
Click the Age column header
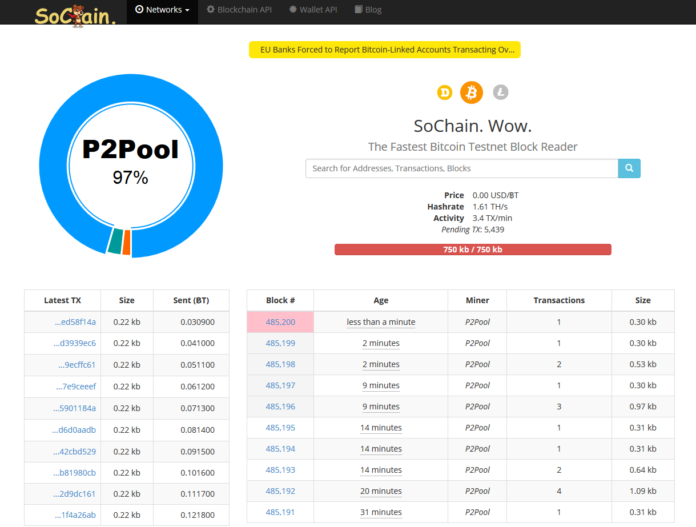tap(381, 301)
